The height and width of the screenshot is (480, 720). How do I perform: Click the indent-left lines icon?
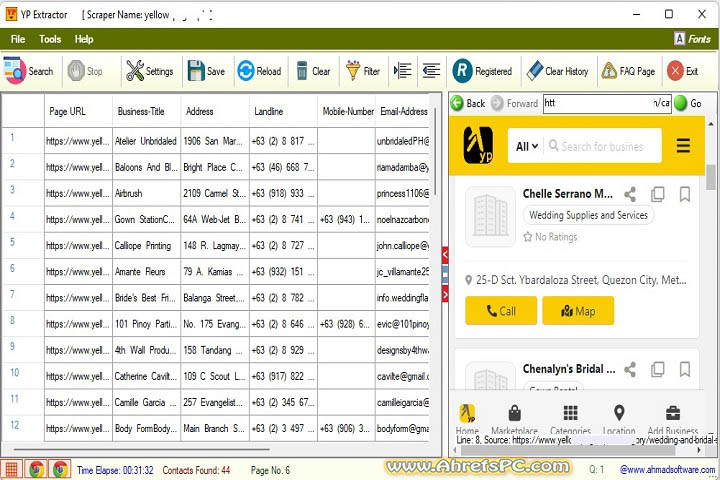pyautogui.click(x=431, y=71)
